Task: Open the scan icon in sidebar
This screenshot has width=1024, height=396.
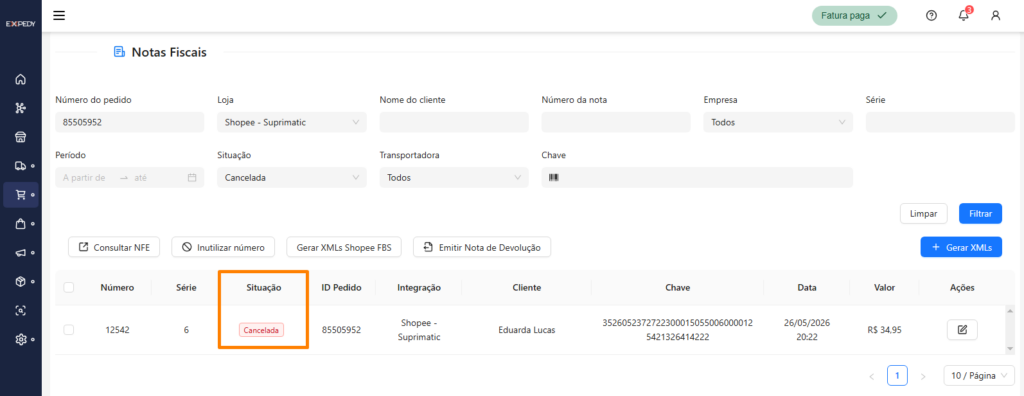Action: [x=20, y=310]
